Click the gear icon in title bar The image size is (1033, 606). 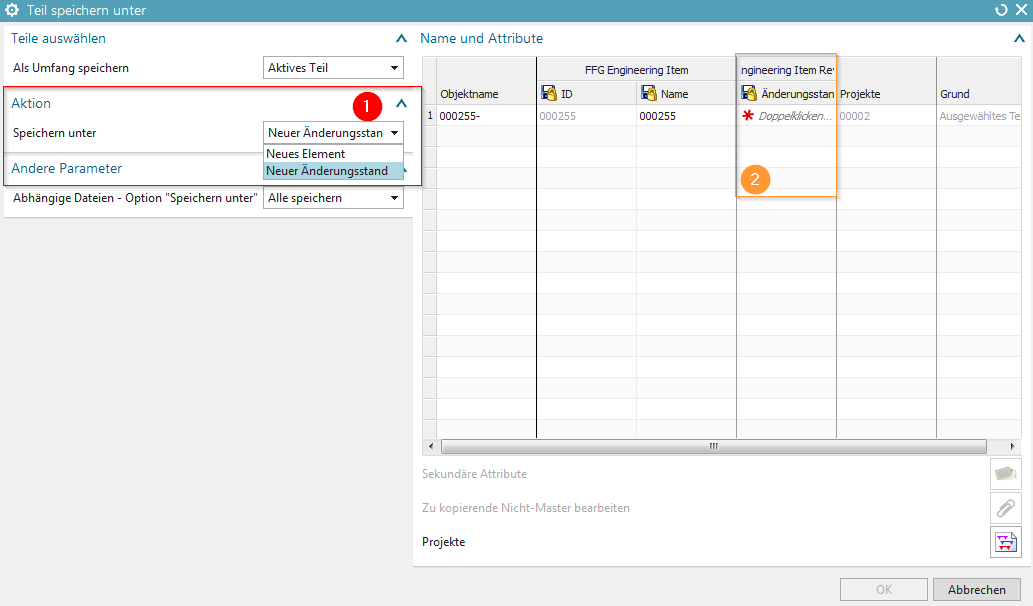[x=13, y=10]
